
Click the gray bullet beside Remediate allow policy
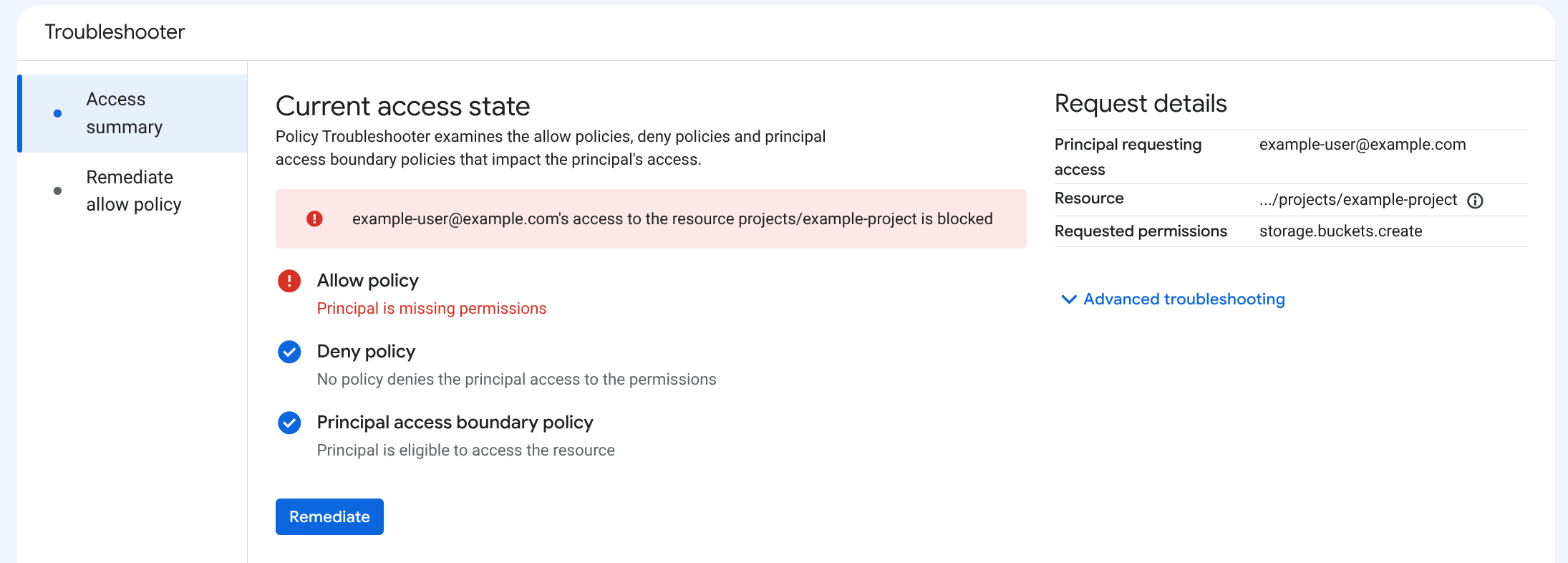tap(57, 191)
